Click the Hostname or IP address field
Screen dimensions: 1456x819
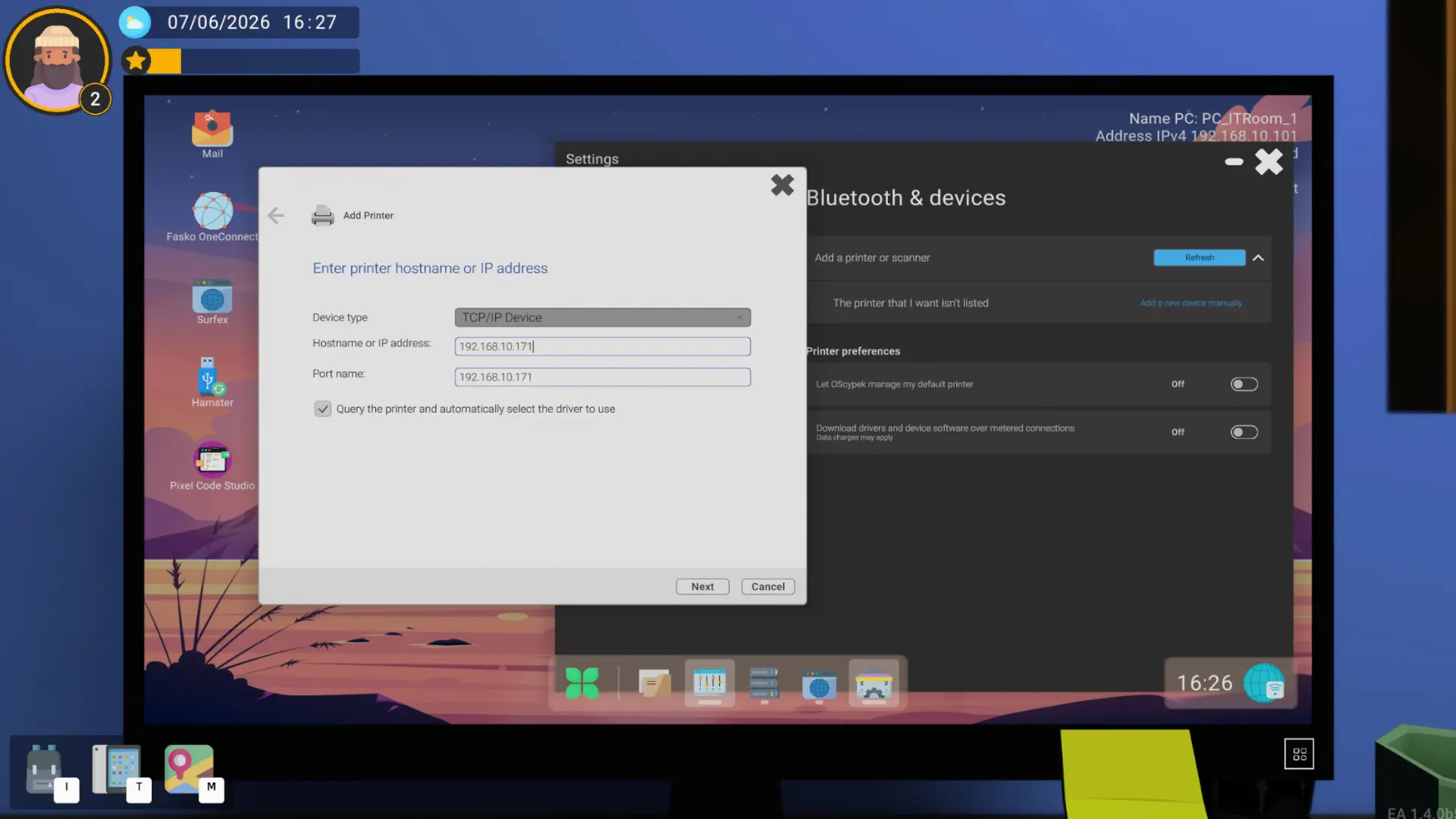(603, 347)
